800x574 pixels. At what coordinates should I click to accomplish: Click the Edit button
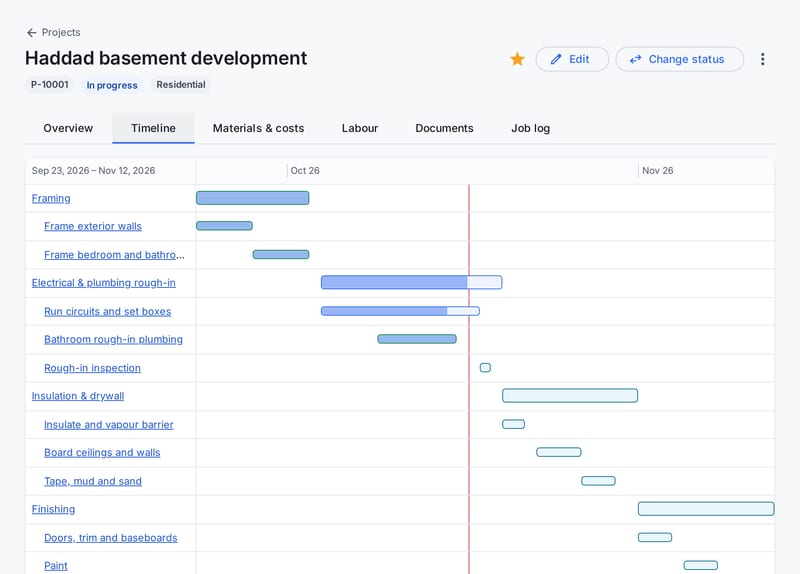pos(572,59)
